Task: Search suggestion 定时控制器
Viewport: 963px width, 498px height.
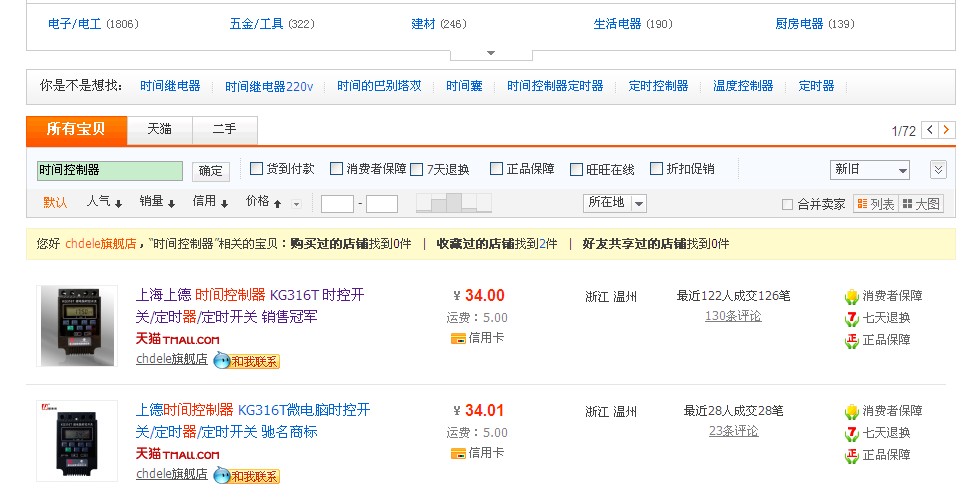Action: pyautogui.click(x=658, y=86)
